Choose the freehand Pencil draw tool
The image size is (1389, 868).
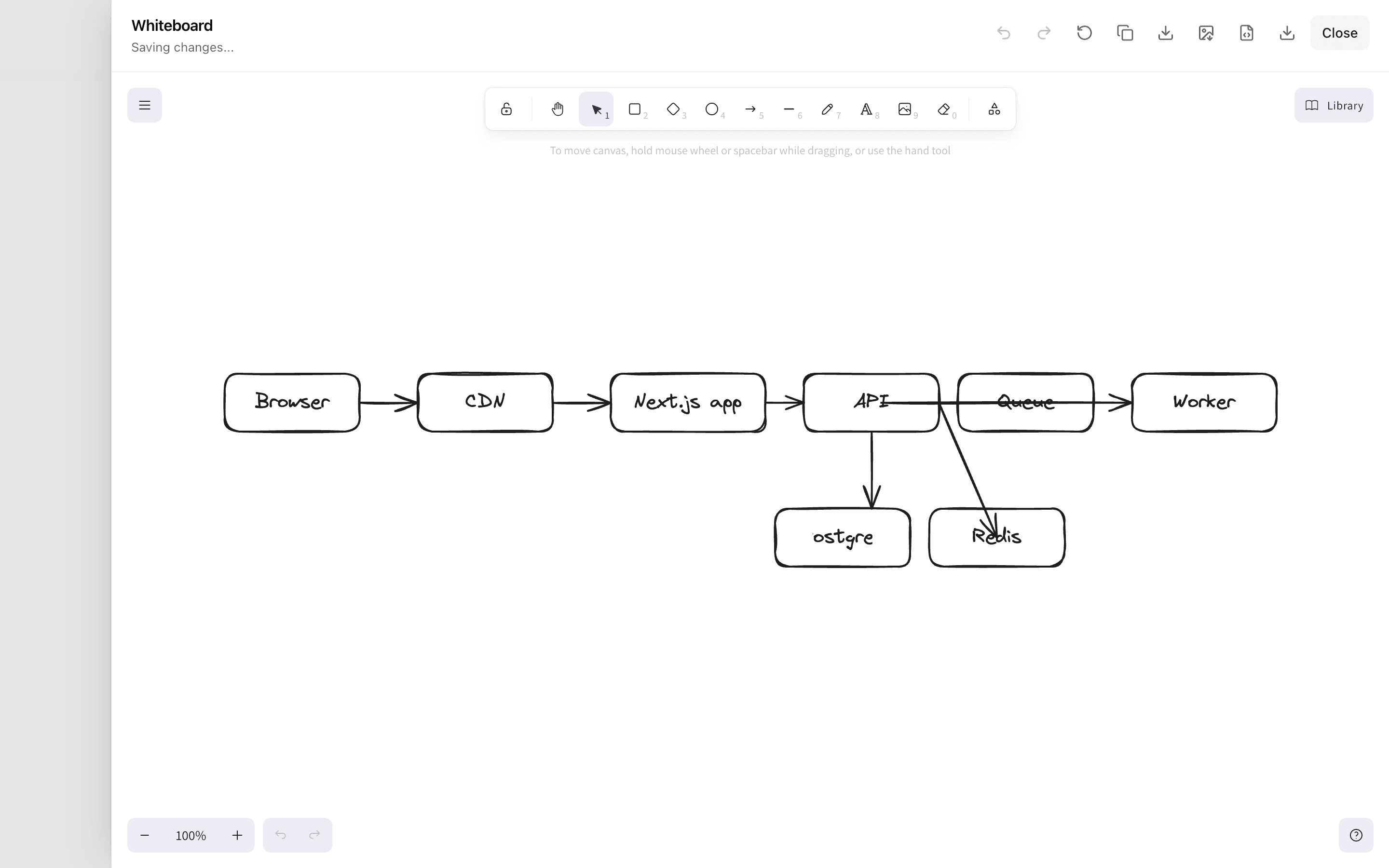pyautogui.click(x=827, y=109)
